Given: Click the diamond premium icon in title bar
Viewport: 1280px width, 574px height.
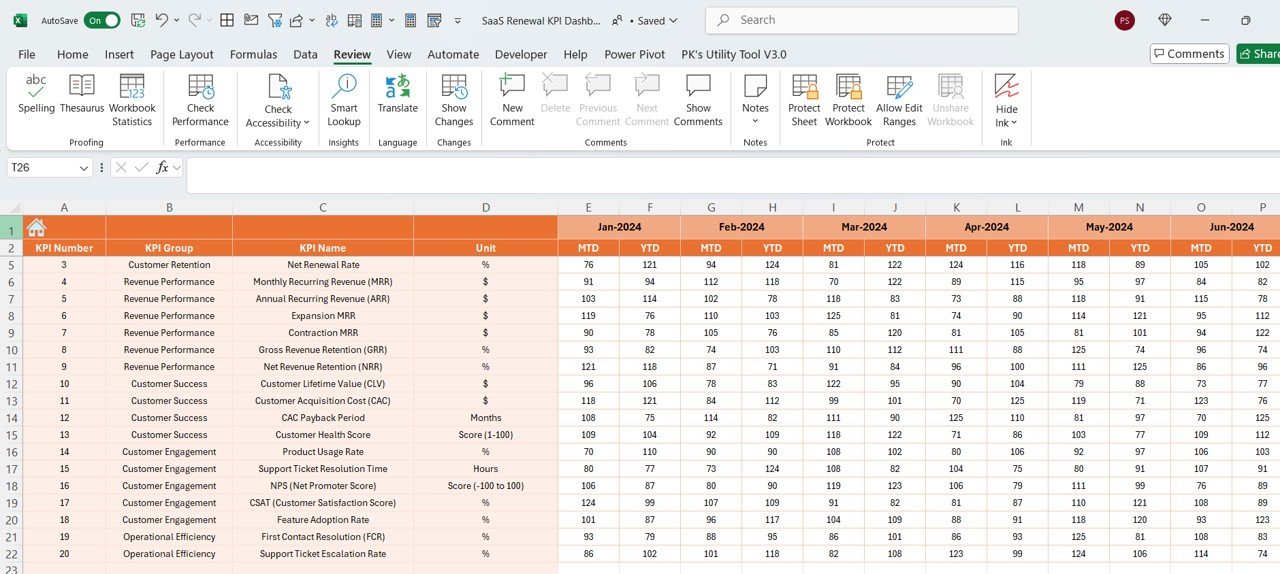Looking at the screenshot, I should tap(1165, 20).
